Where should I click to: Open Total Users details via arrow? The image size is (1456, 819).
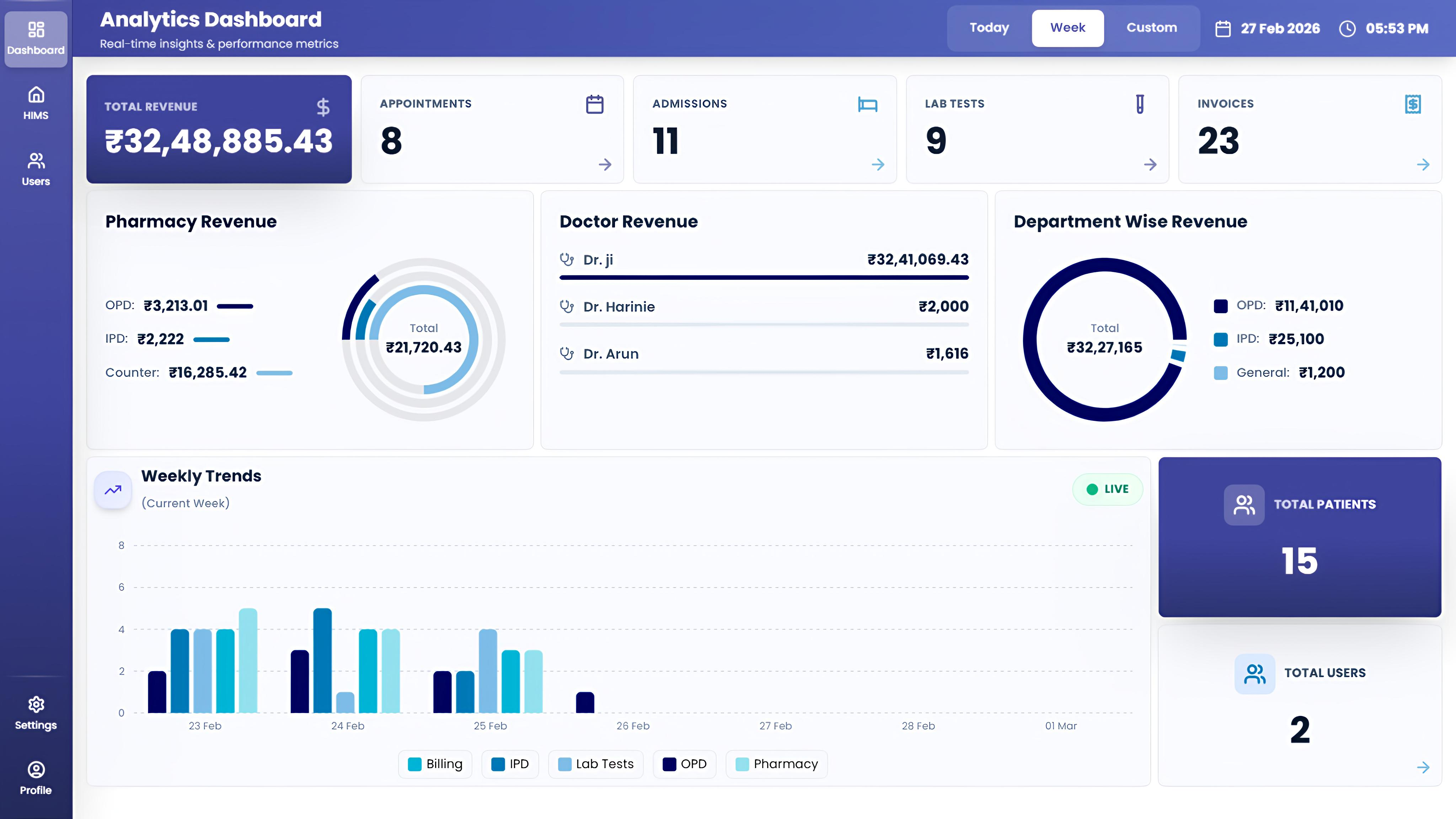1423,767
